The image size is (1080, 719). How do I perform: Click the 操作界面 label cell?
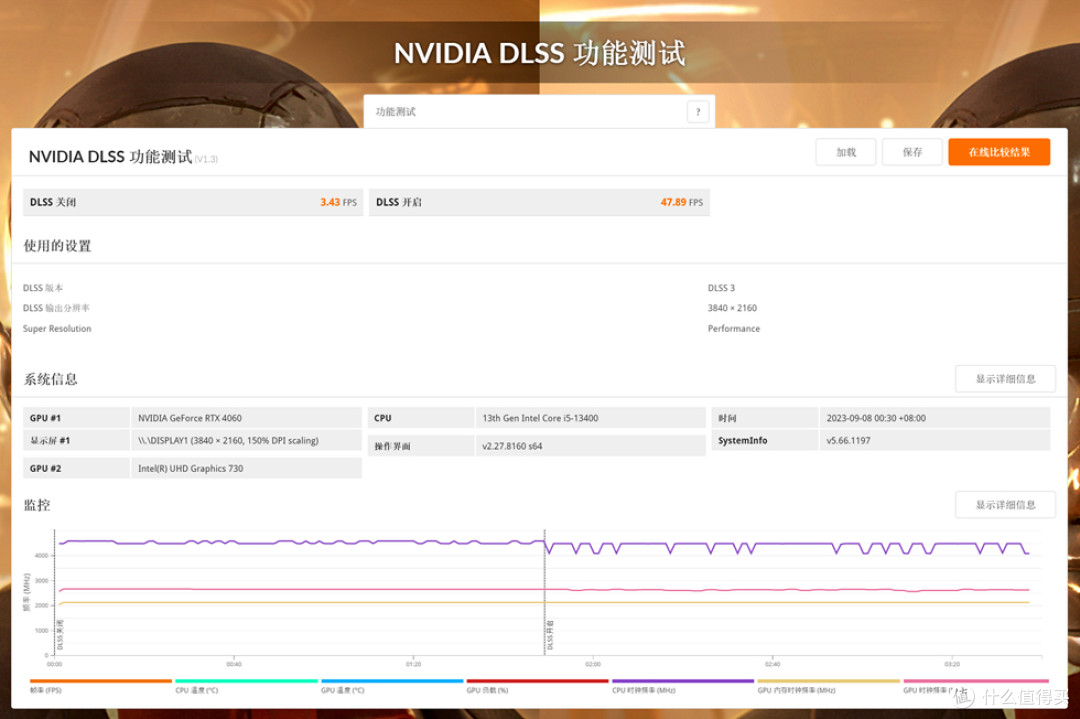(421, 446)
